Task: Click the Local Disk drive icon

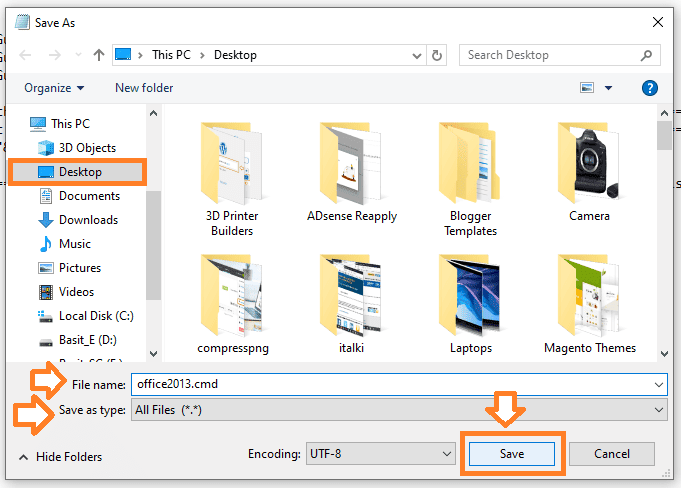Action: coord(45,317)
